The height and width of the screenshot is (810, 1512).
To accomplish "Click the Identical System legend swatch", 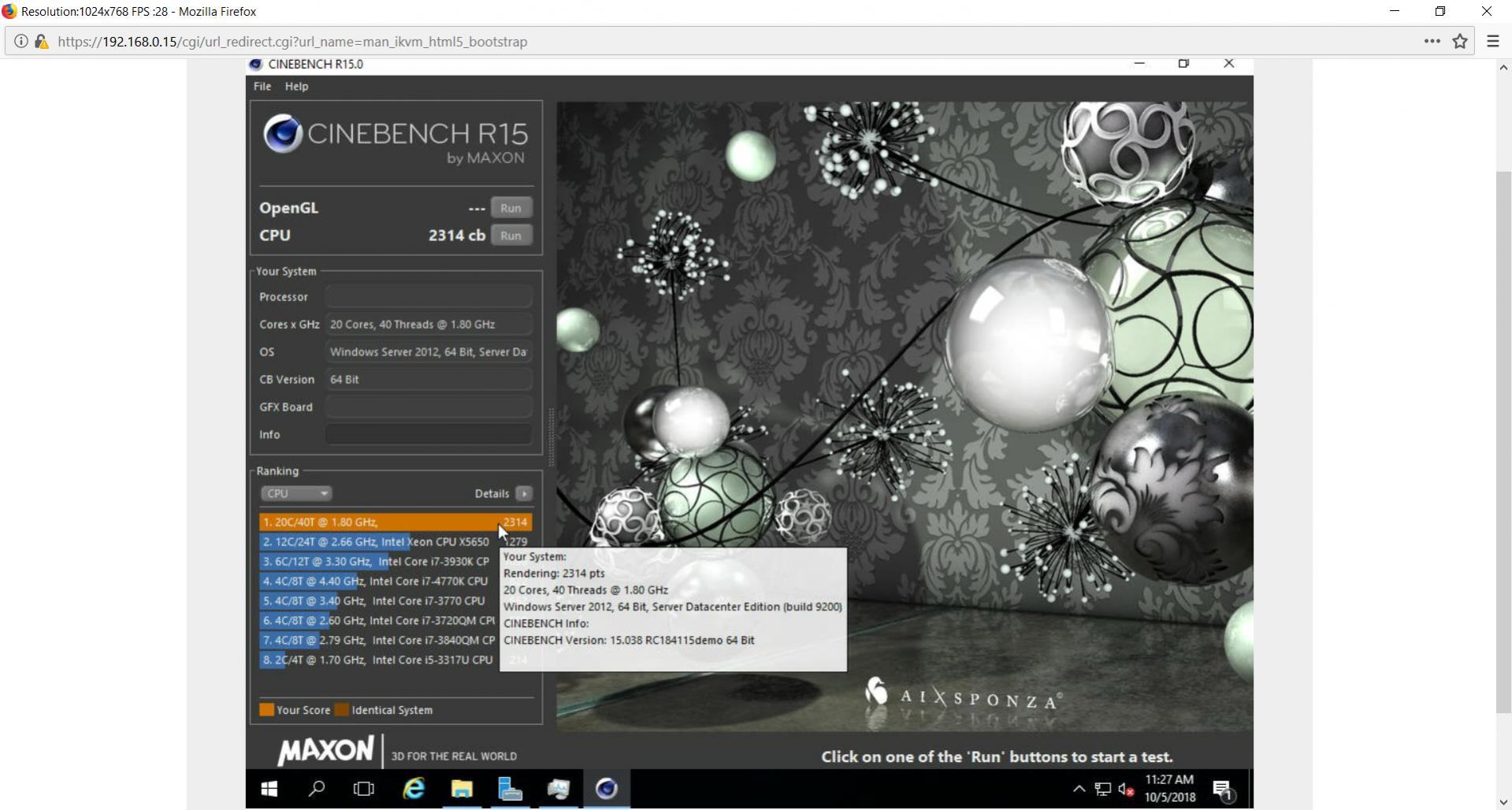I will pos(342,710).
